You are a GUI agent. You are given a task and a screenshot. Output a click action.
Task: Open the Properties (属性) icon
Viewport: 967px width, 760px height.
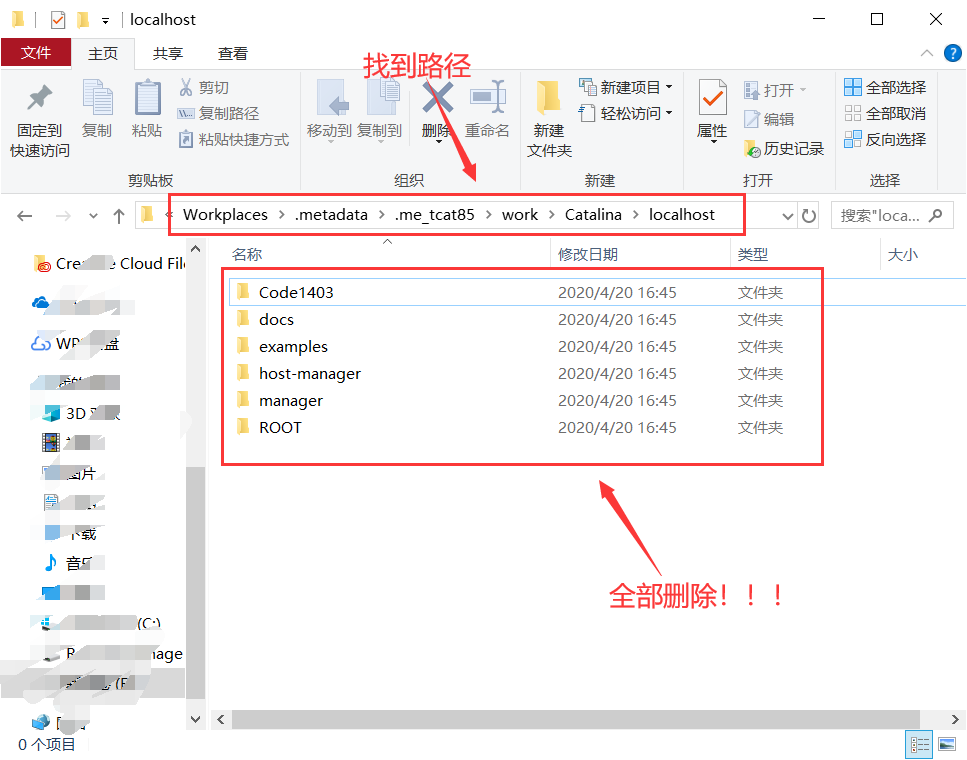coord(712,110)
